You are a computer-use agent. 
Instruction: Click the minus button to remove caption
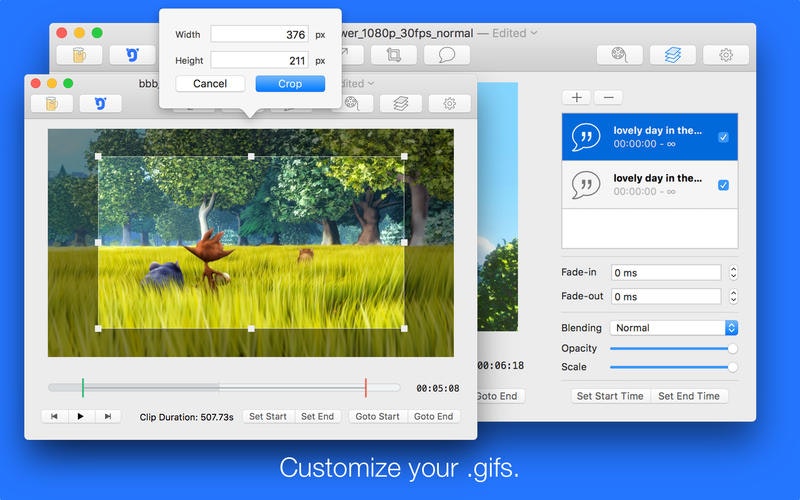[608, 97]
